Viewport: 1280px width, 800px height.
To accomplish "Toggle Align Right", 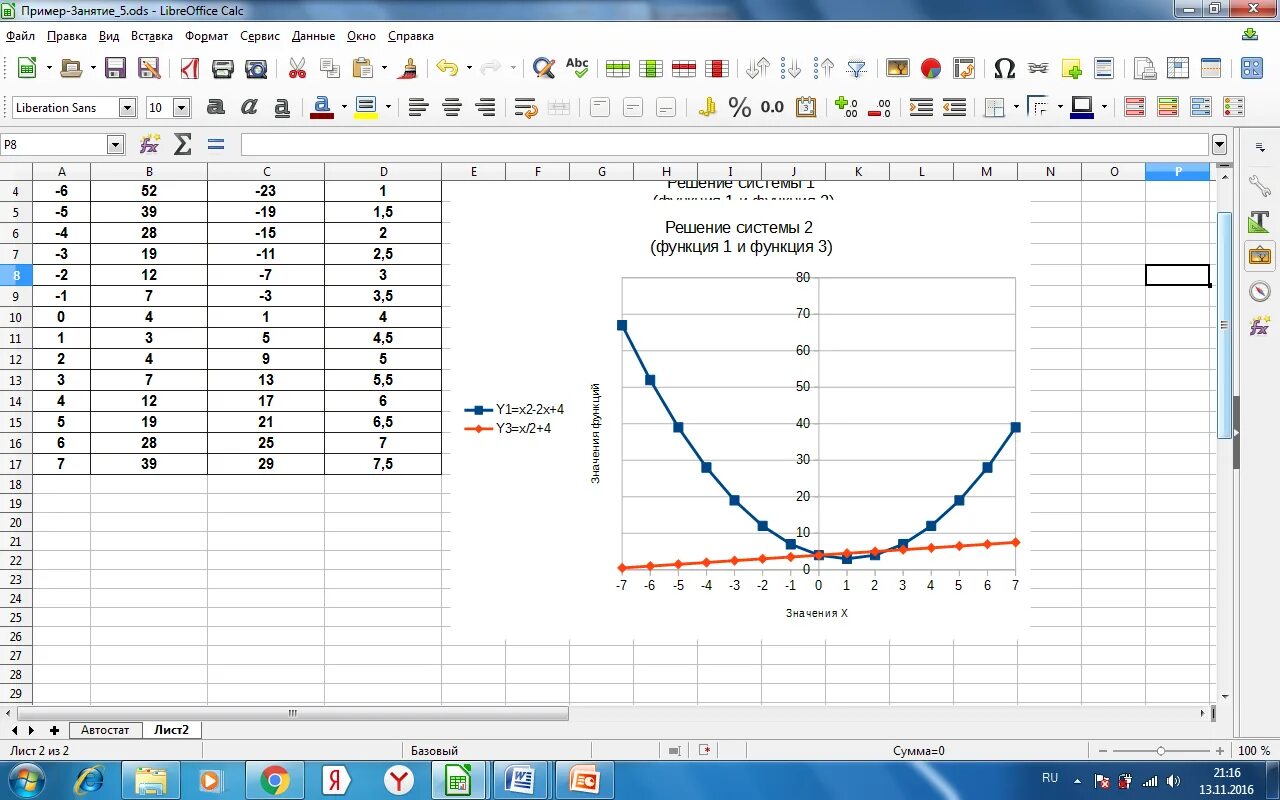I will click(x=485, y=107).
